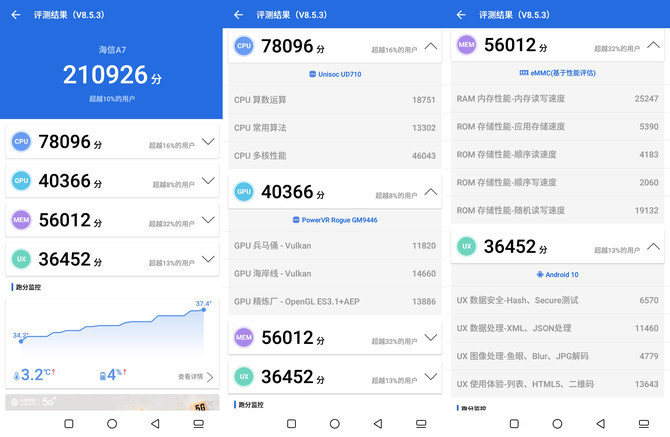Tap the GPU badge icon in the middle panel
This screenshot has width=670, height=437.
click(x=244, y=191)
